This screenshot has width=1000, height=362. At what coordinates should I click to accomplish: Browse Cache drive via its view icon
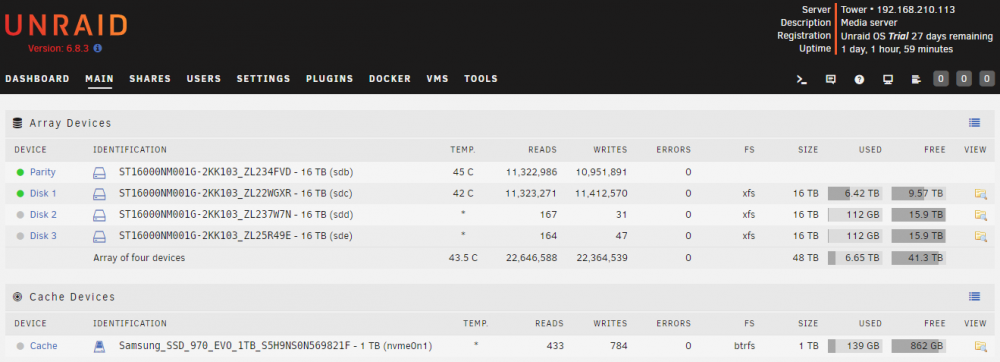(x=980, y=346)
